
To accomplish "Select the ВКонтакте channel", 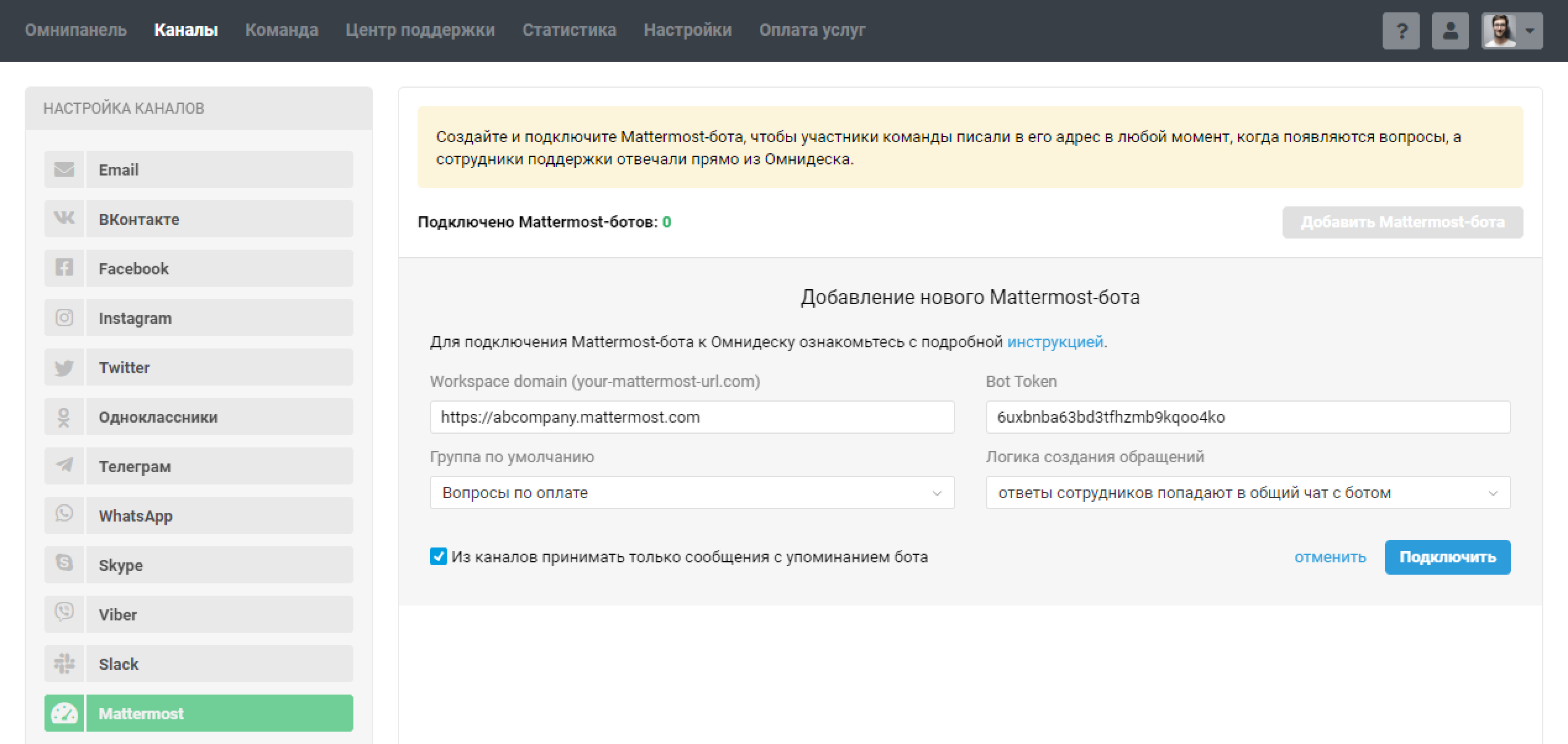I will coord(199,219).
